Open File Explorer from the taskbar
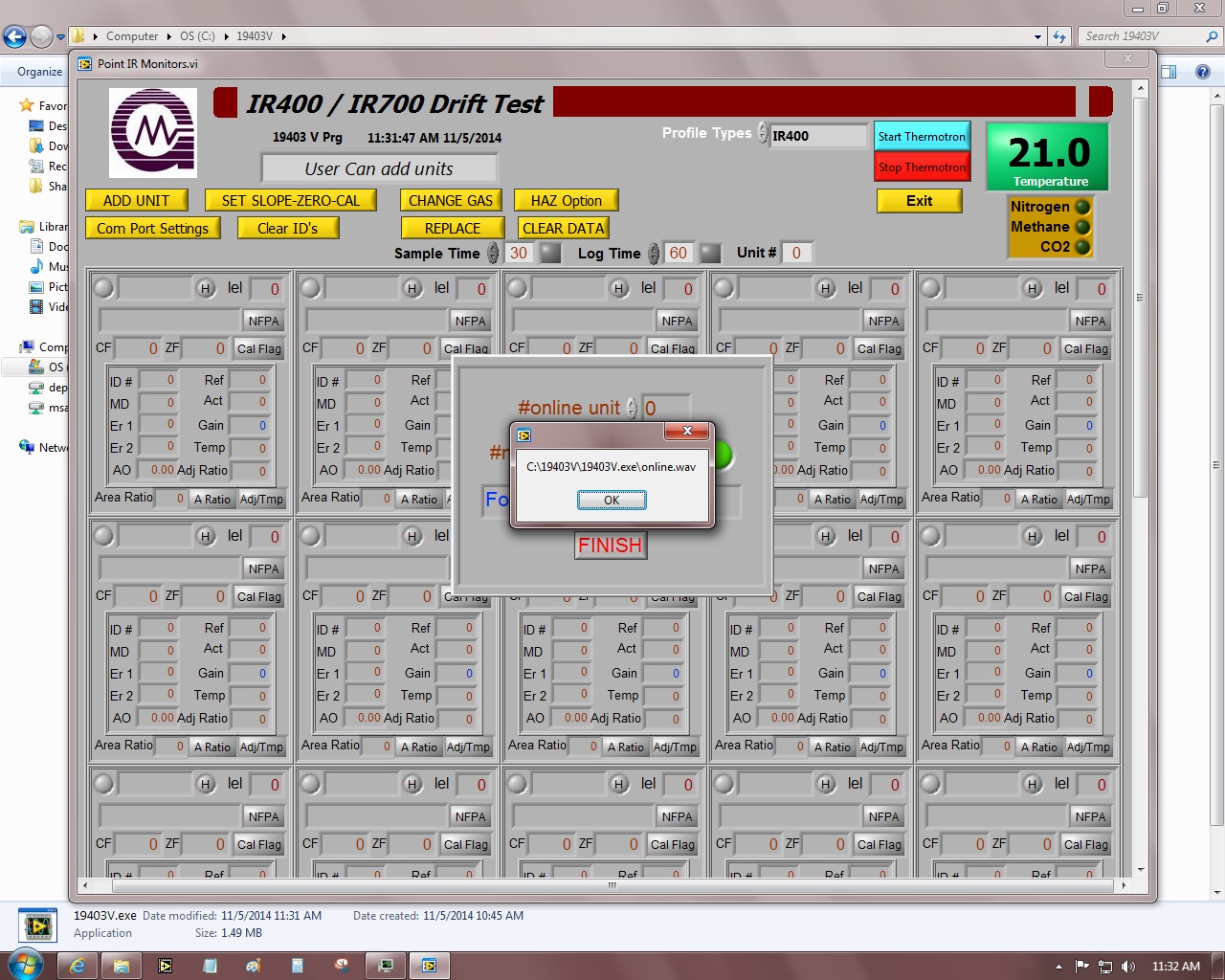The height and width of the screenshot is (980, 1225). pyautogui.click(x=122, y=966)
